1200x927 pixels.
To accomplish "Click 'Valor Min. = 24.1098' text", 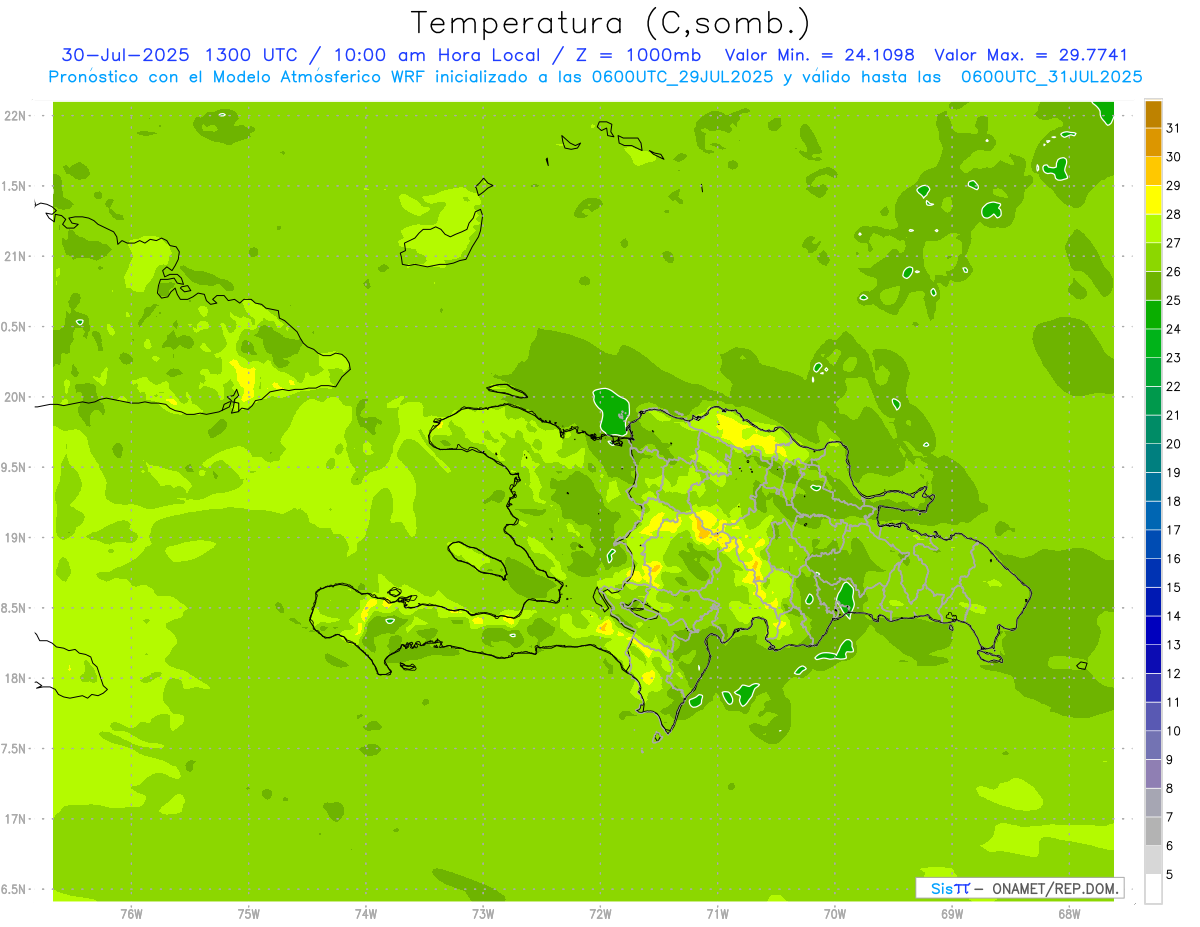I will tap(820, 55).
